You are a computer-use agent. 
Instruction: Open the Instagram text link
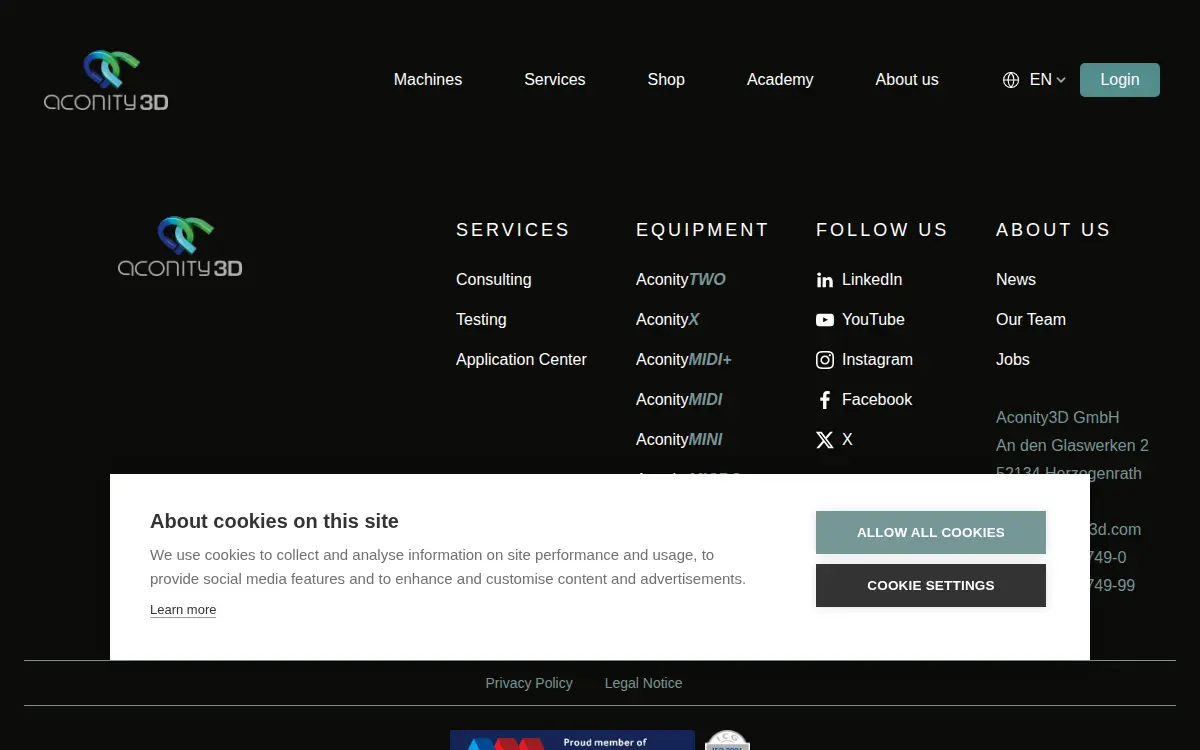tap(877, 360)
